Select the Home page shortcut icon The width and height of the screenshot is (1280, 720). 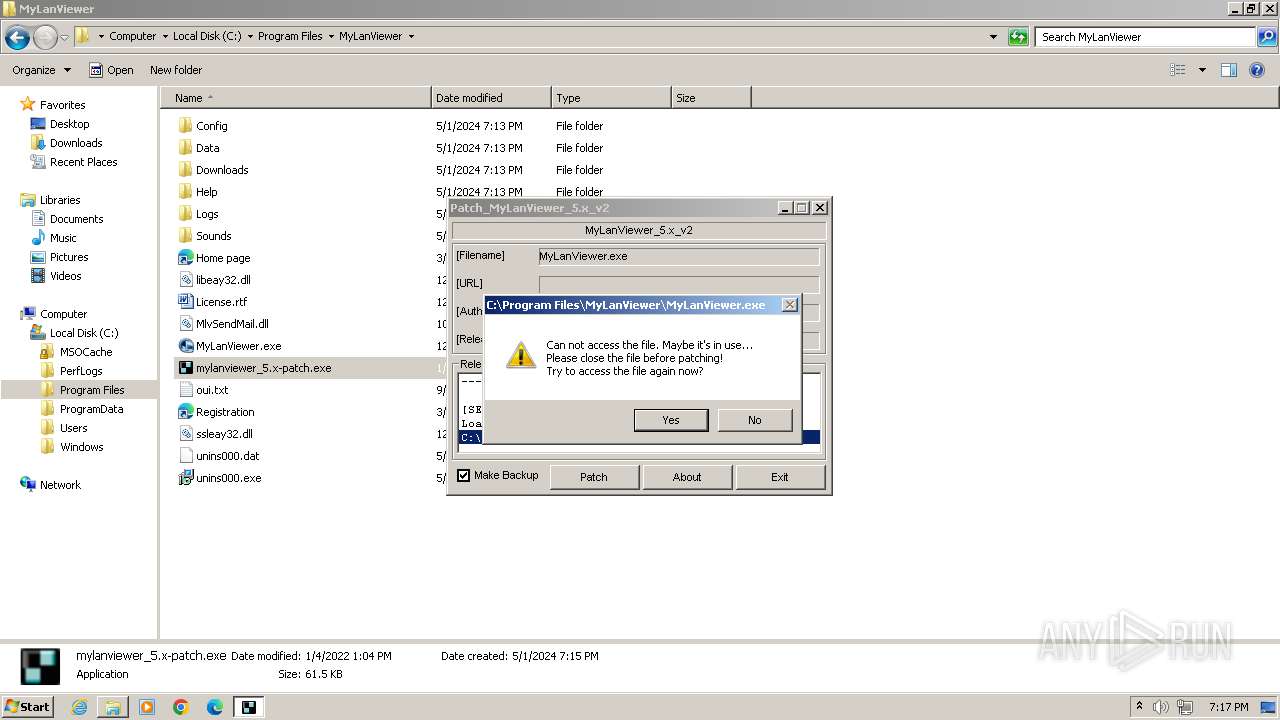[x=185, y=258]
